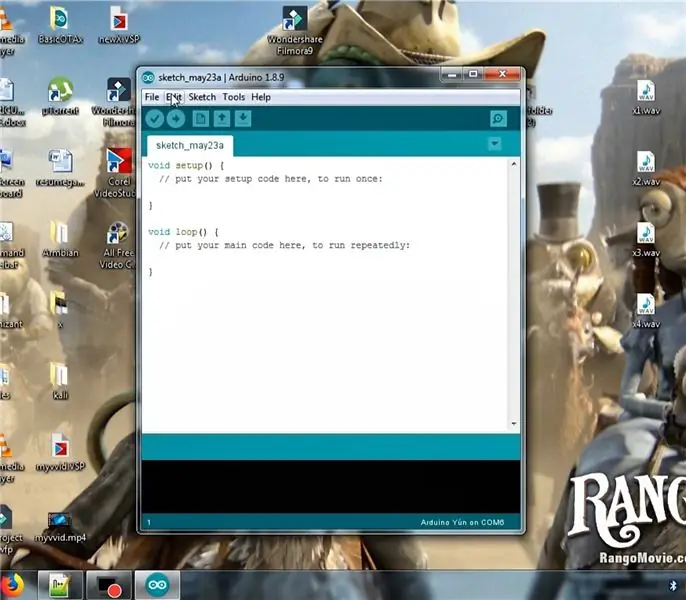The image size is (686, 600).
Task: Click the Bluetooth system tray icon
Action: click(x=673, y=585)
